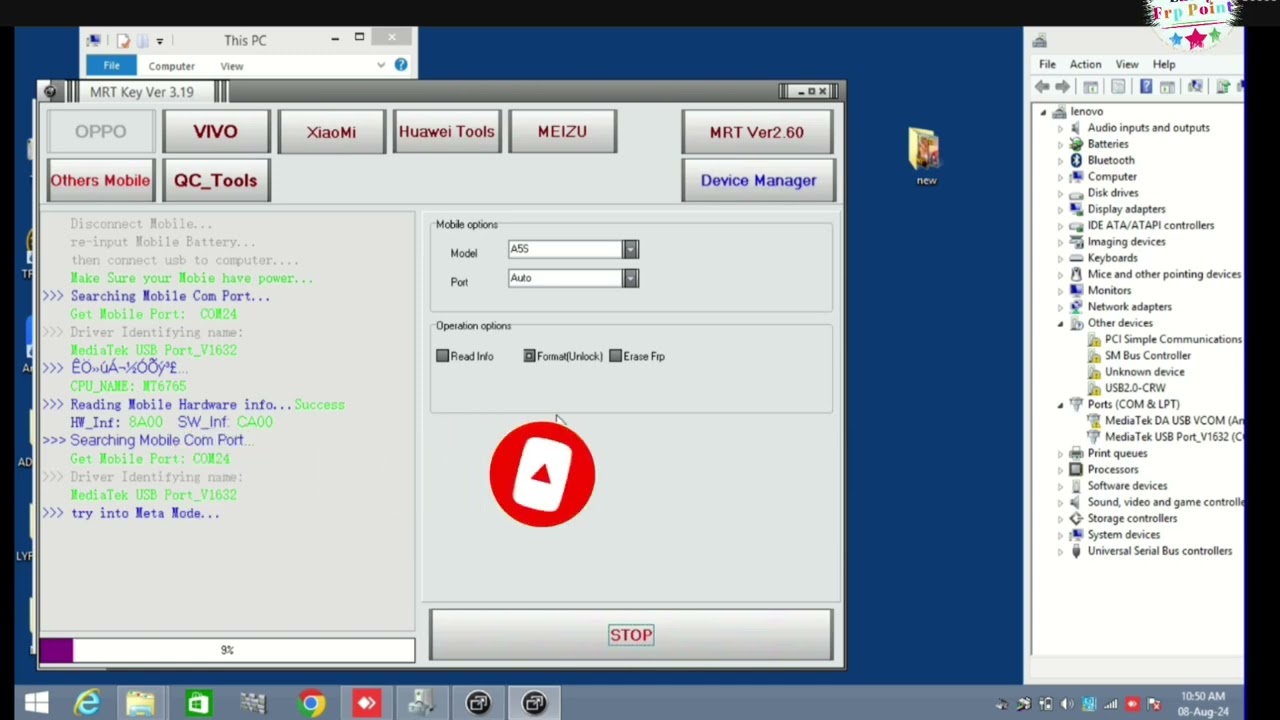This screenshot has height=720, width=1280.
Task: Click the Back arrow in Device Manager toolbar
Action: click(x=1043, y=87)
